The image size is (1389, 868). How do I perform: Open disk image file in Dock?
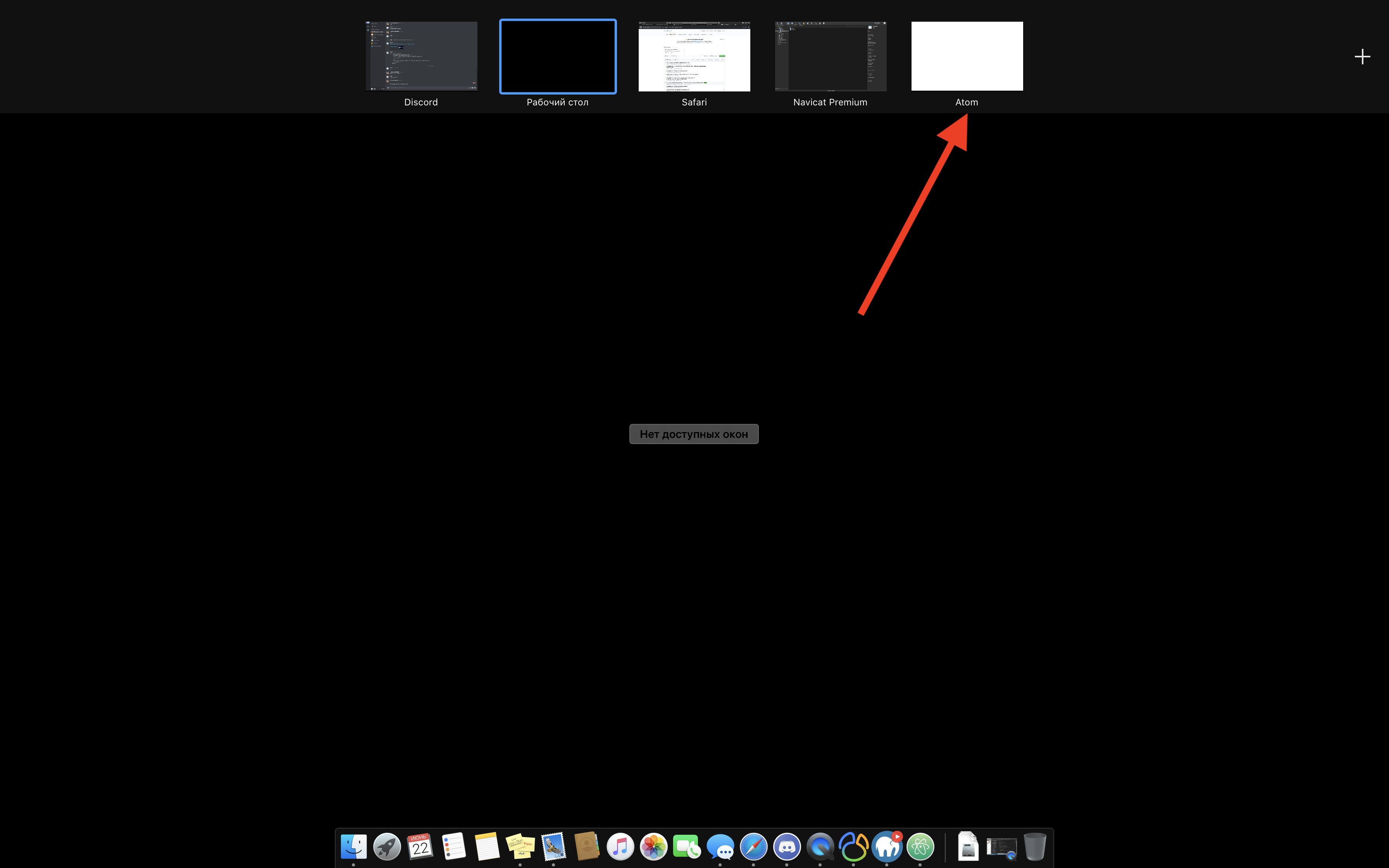[968, 846]
